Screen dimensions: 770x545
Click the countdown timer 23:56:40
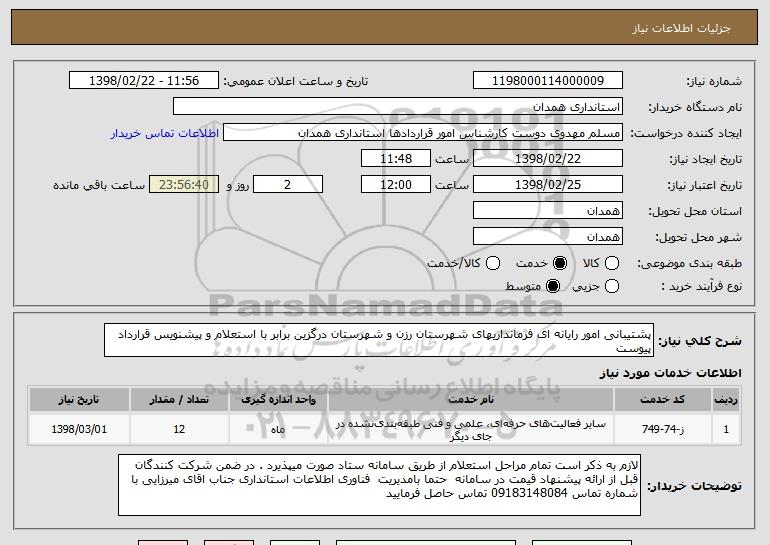184,185
